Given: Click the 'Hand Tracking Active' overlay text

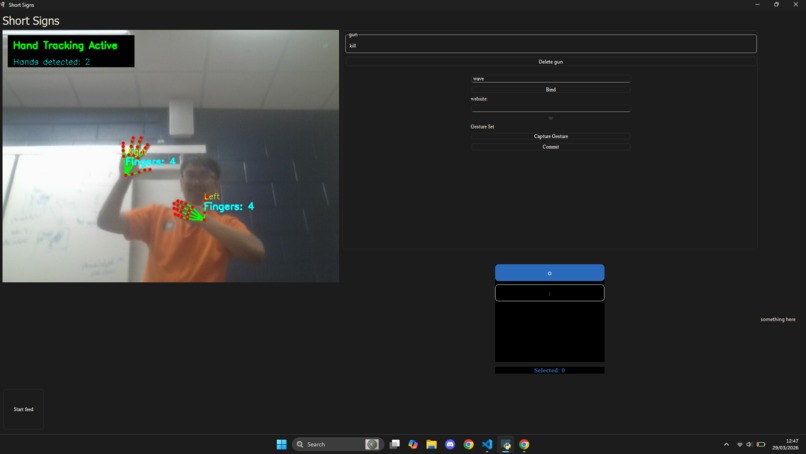Looking at the screenshot, I should click(x=65, y=46).
